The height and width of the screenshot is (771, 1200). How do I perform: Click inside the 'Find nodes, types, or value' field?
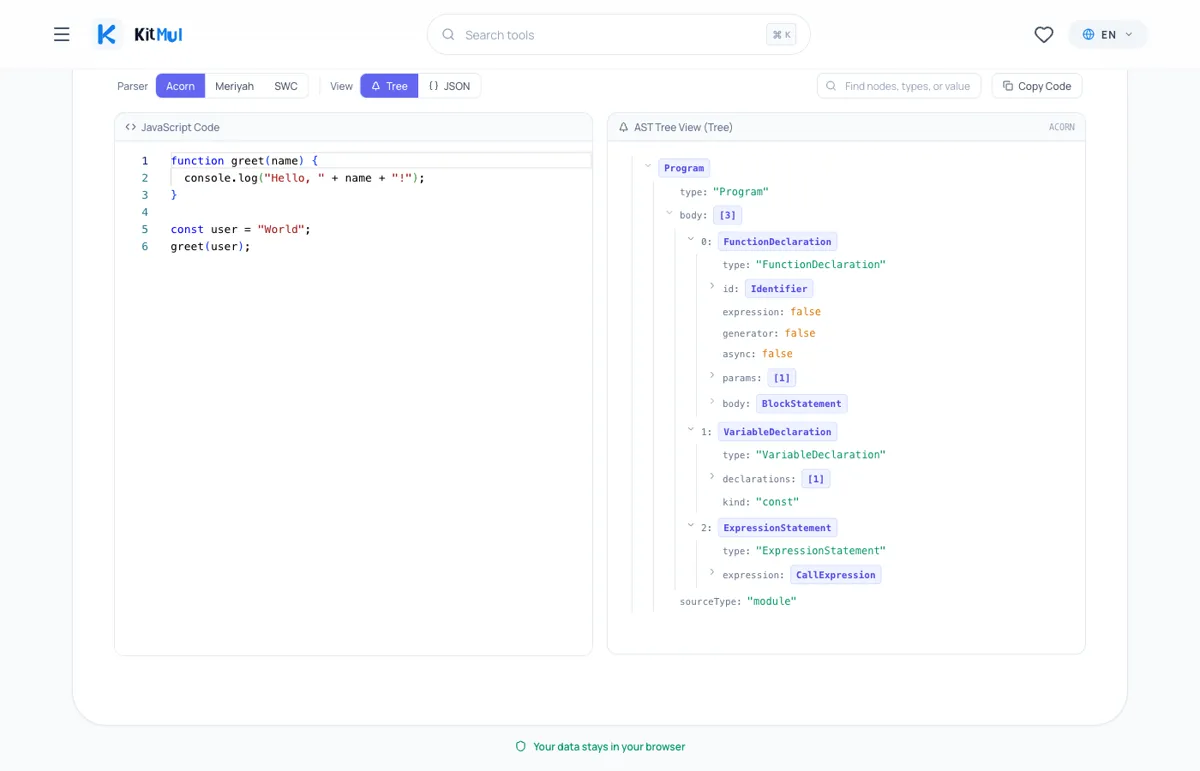tap(898, 86)
